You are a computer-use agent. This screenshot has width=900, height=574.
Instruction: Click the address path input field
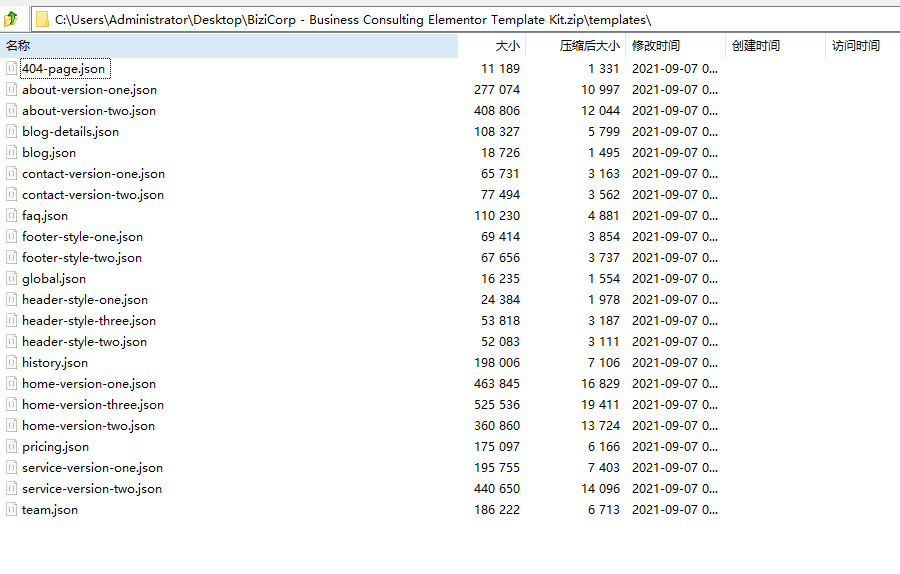click(x=465, y=20)
